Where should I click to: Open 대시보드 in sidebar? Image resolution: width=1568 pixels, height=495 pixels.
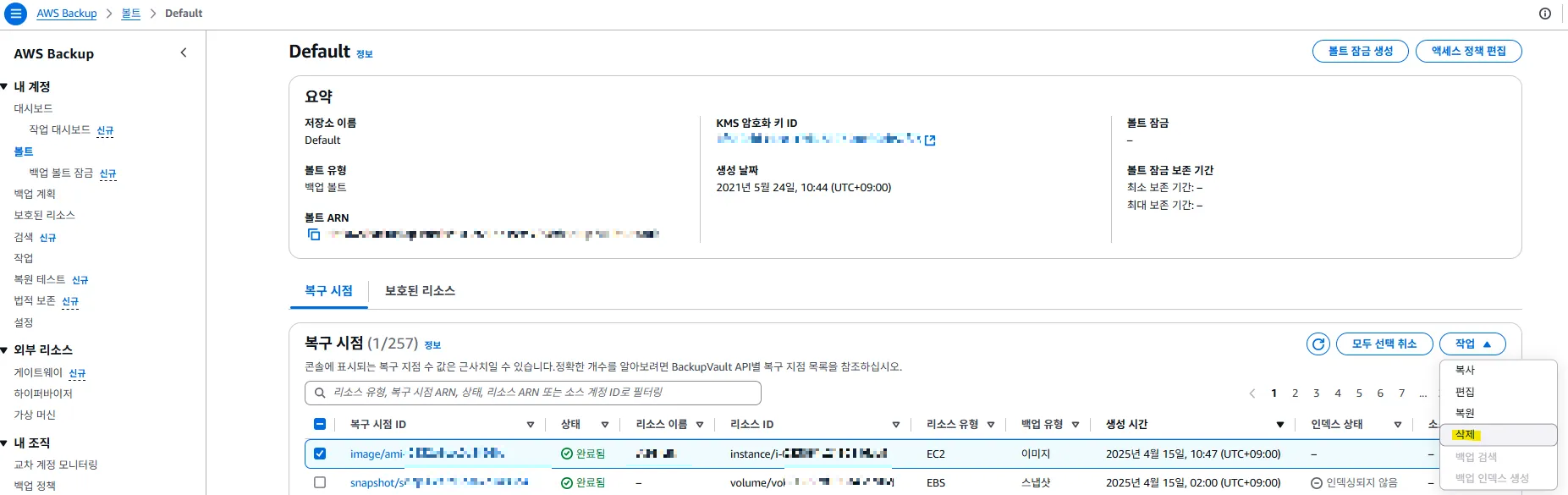pos(33,108)
